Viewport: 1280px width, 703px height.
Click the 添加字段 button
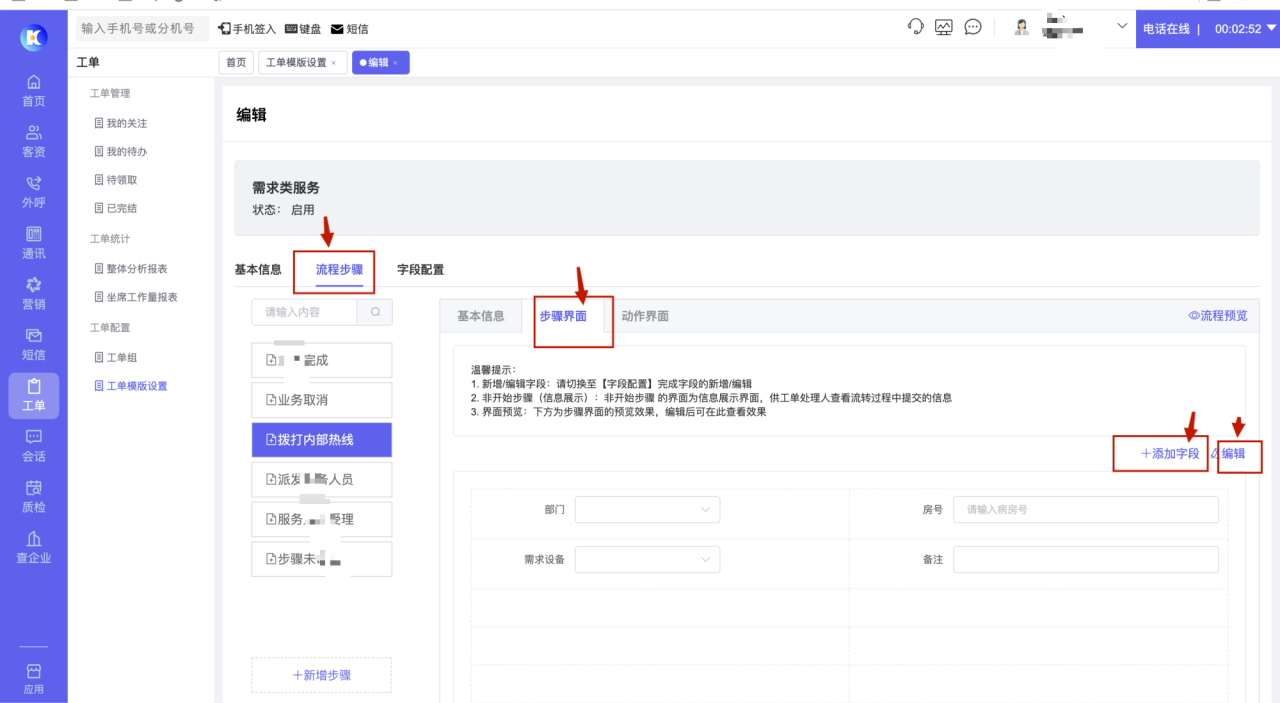[1169, 454]
